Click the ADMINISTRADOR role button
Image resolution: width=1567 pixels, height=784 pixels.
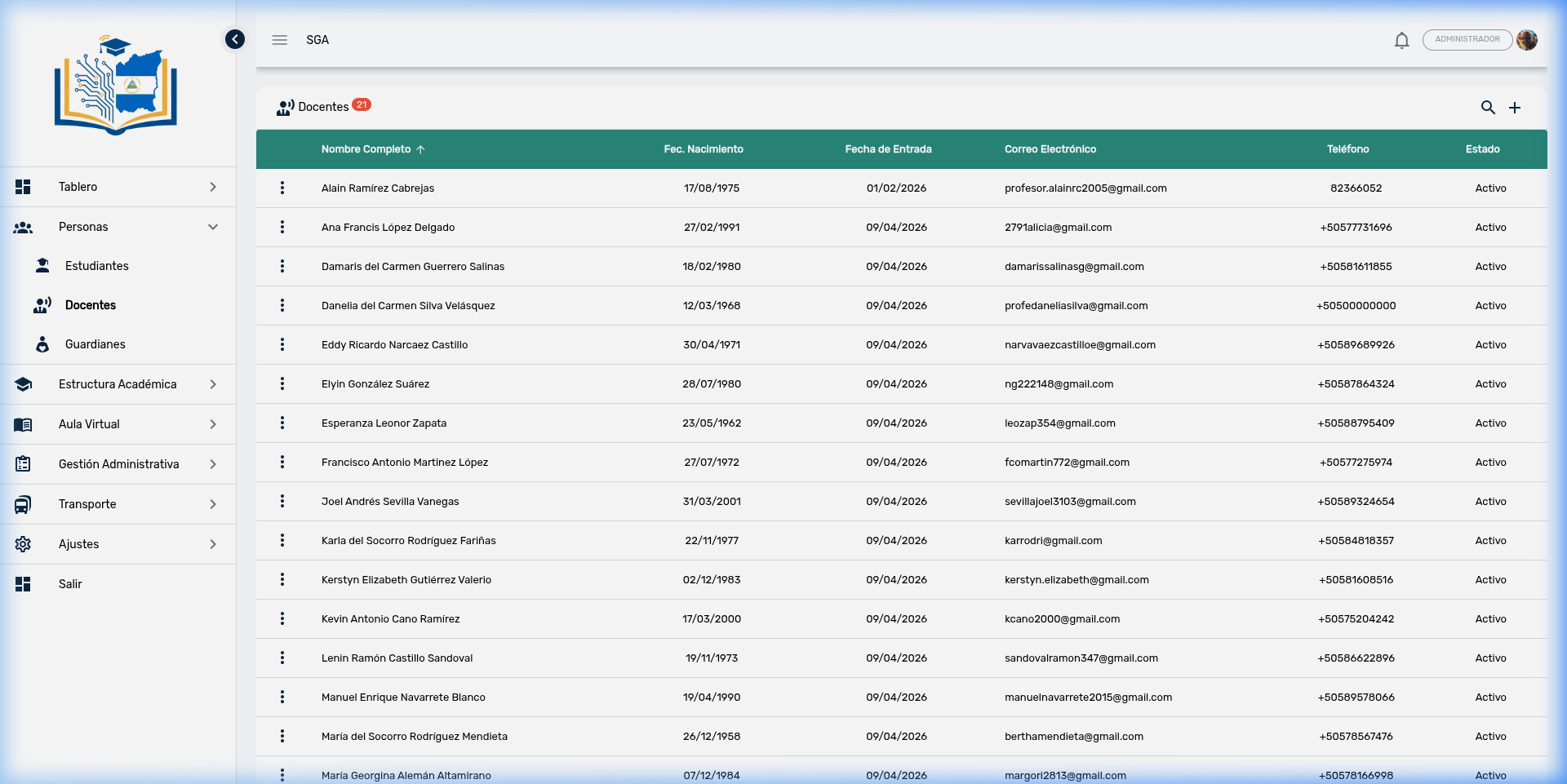[x=1467, y=40]
